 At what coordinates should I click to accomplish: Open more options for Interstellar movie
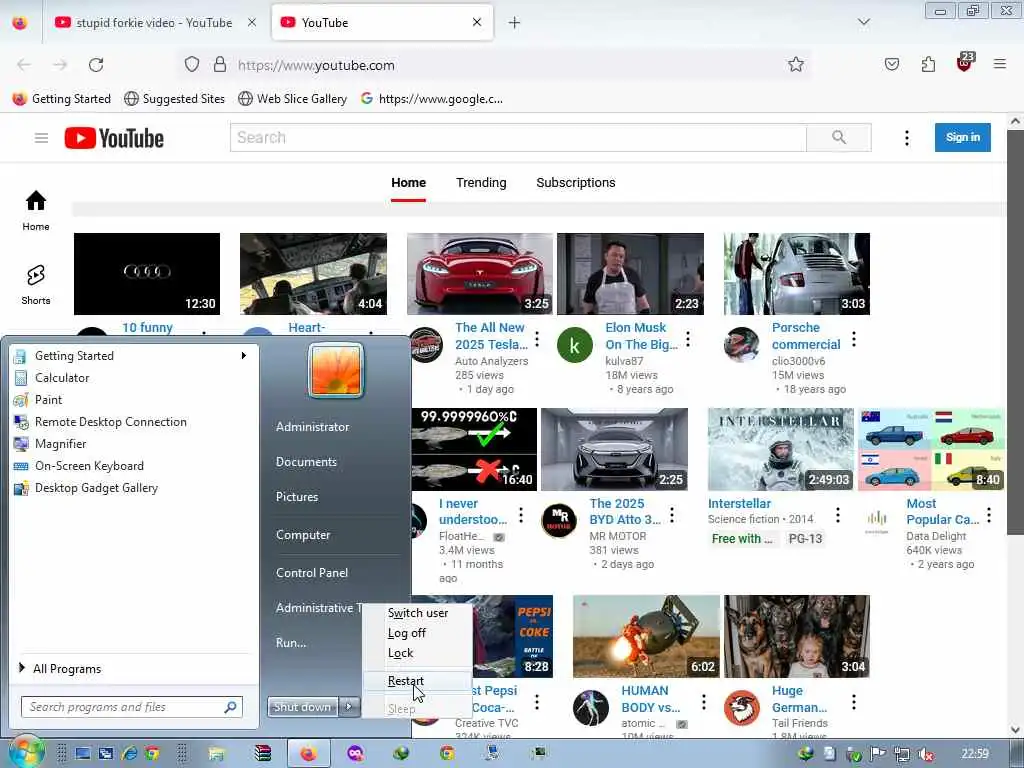tap(838, 515)
